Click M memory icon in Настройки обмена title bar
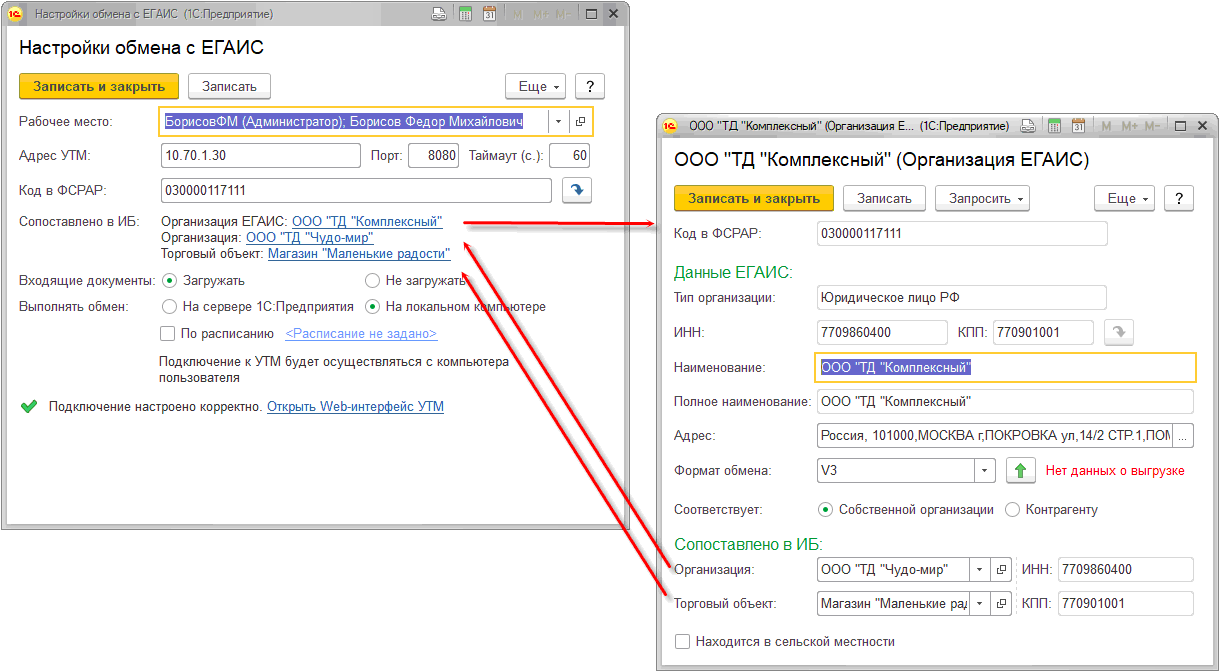1220x671 pixels. [x=518, y=15]
